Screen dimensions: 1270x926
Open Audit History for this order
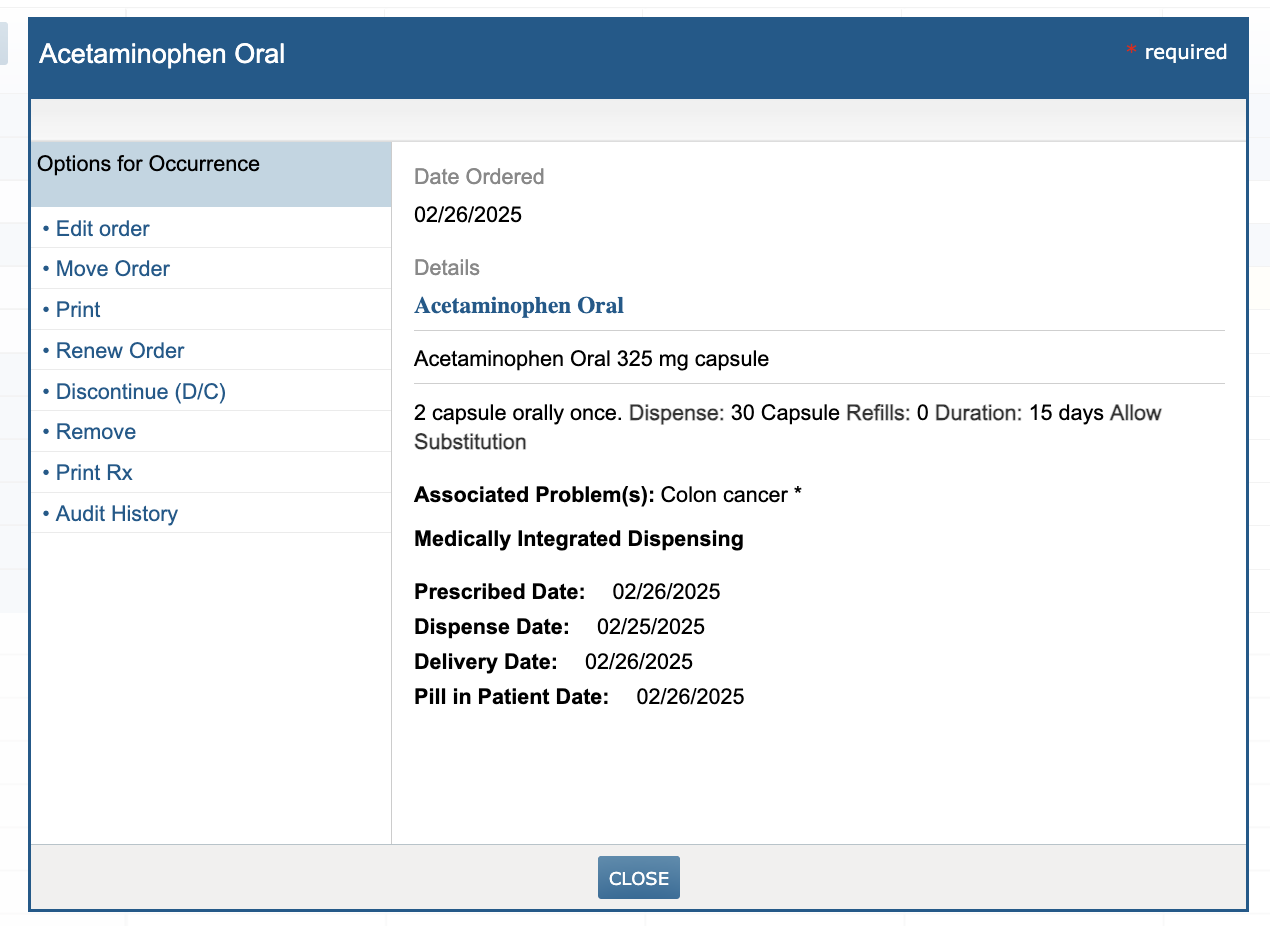coord(116,514)
